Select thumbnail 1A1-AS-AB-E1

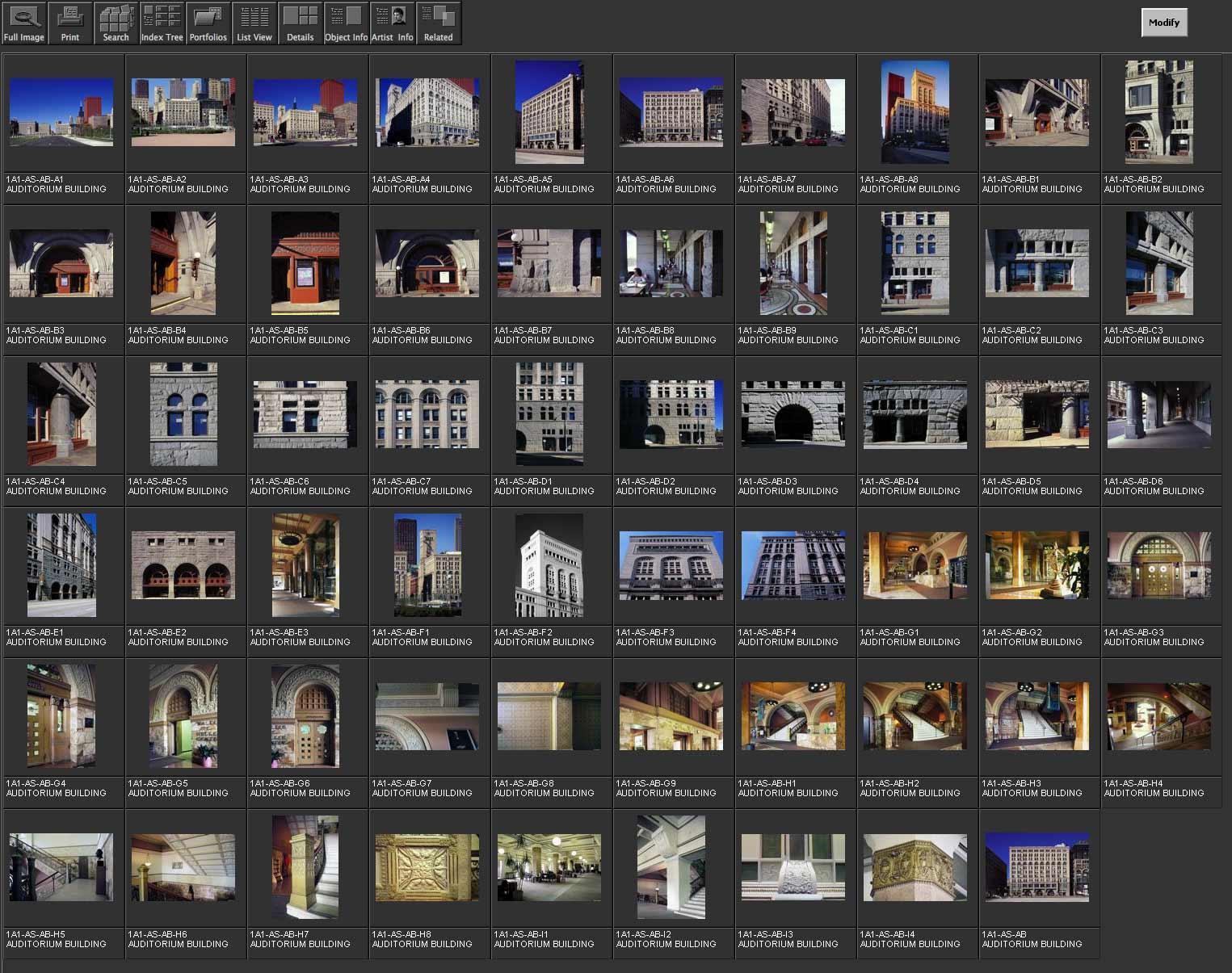(61, 565)
